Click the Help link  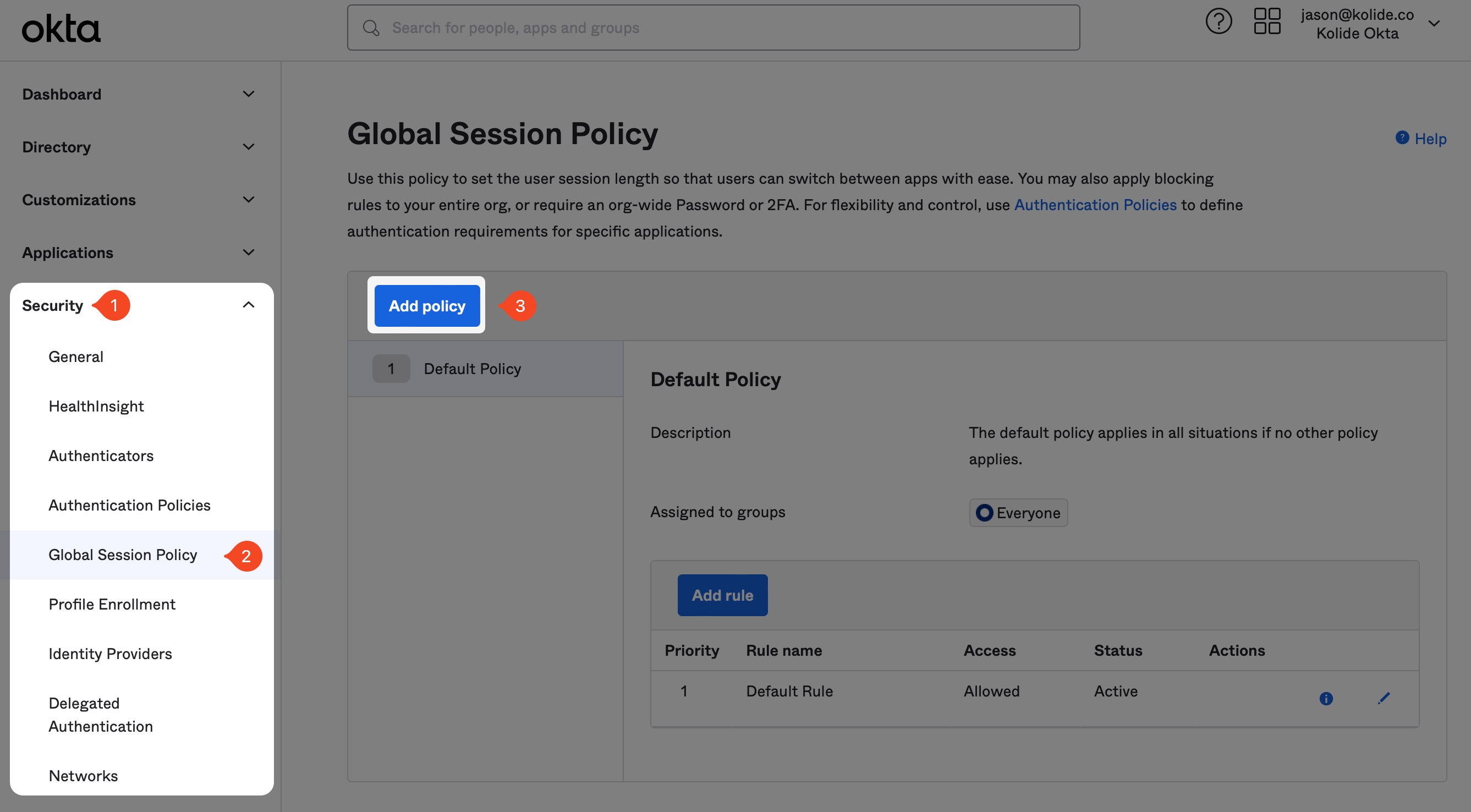click(x=1430, y=138)
